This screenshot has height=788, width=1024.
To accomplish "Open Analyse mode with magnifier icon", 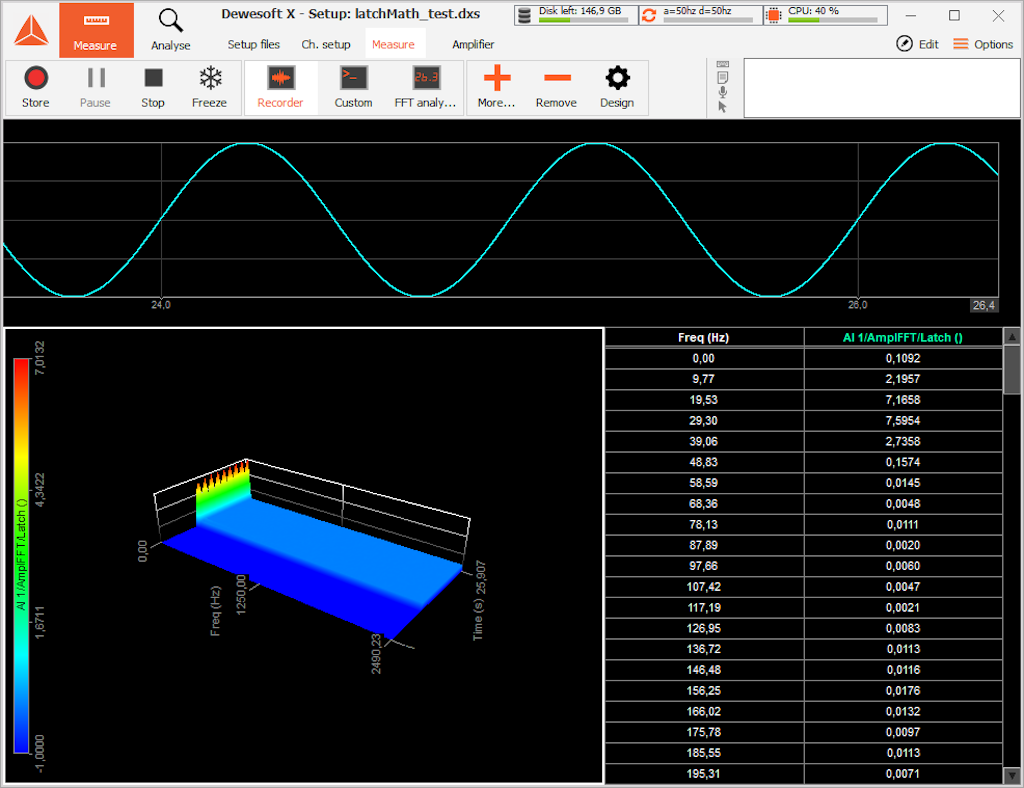I will [x=170, y=30].
